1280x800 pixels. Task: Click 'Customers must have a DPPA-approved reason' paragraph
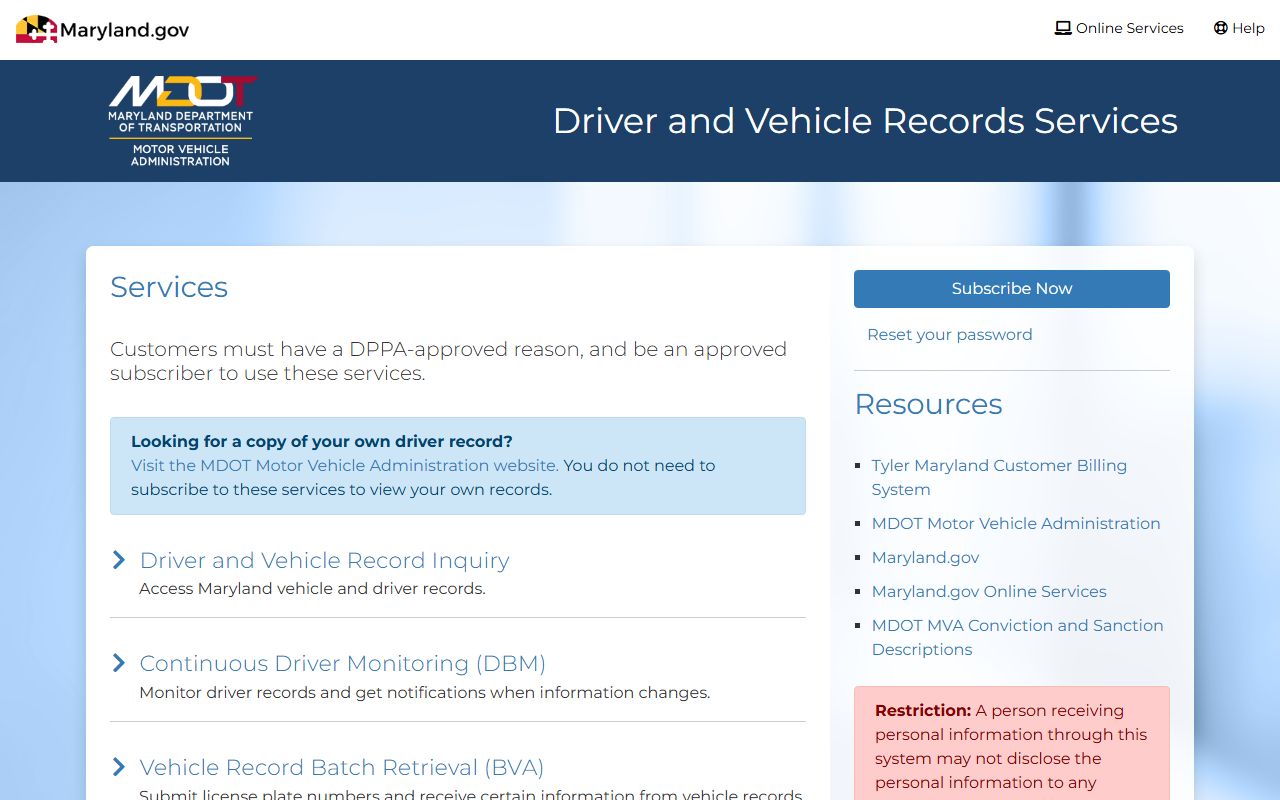click(448, 361)
